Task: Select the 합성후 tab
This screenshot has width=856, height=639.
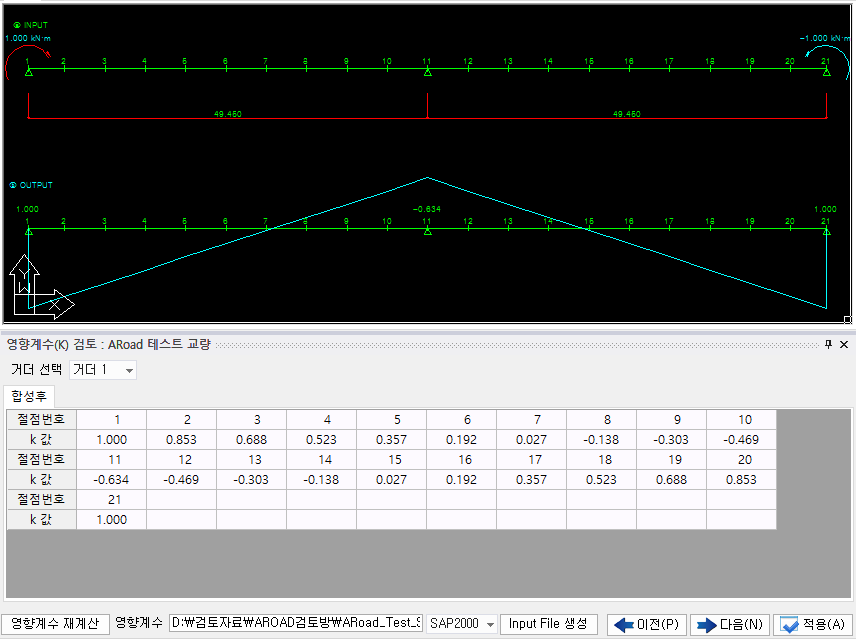Action: tap(29, 396)
